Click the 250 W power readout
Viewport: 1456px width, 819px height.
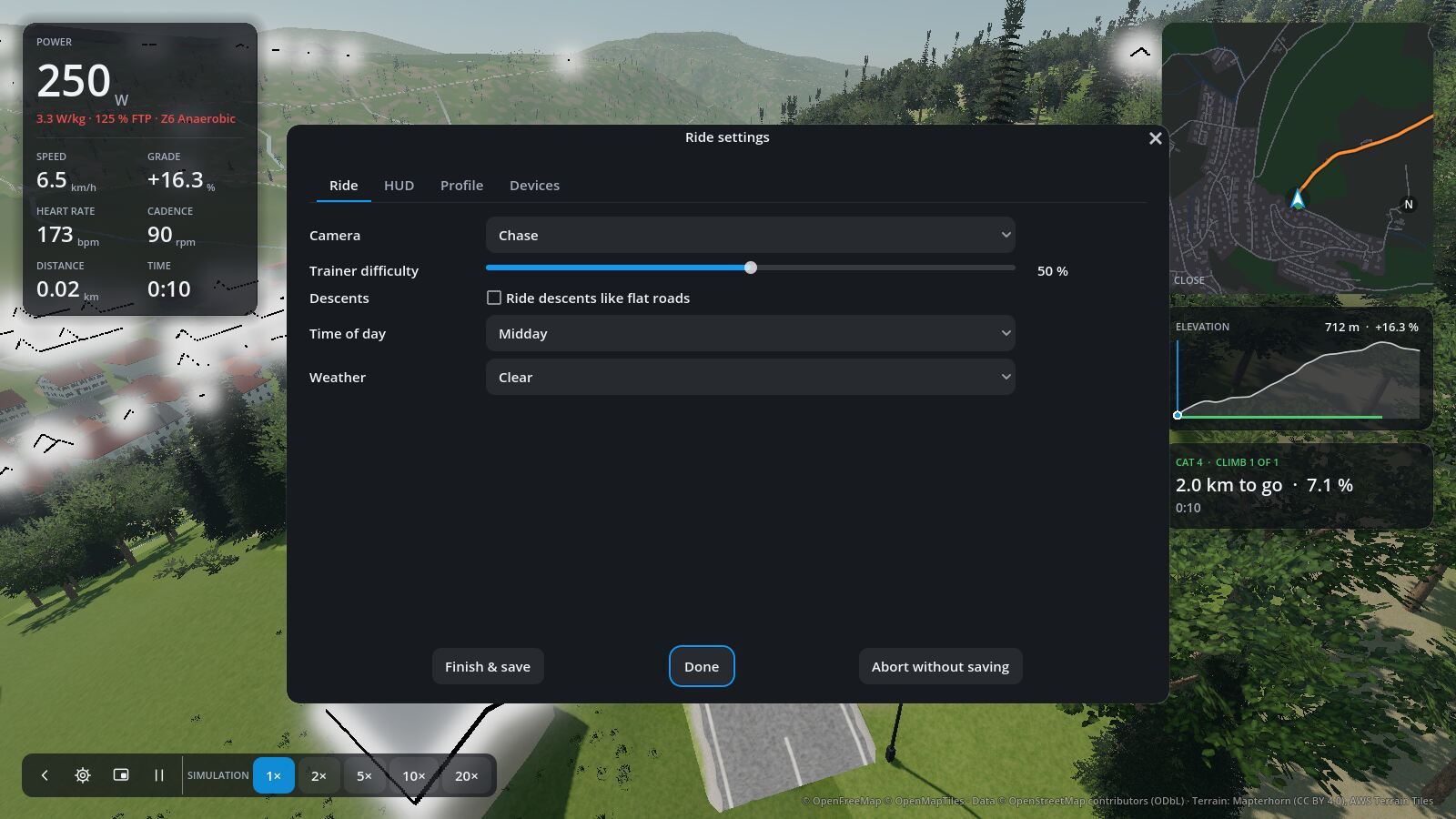(x=83, y=83)
